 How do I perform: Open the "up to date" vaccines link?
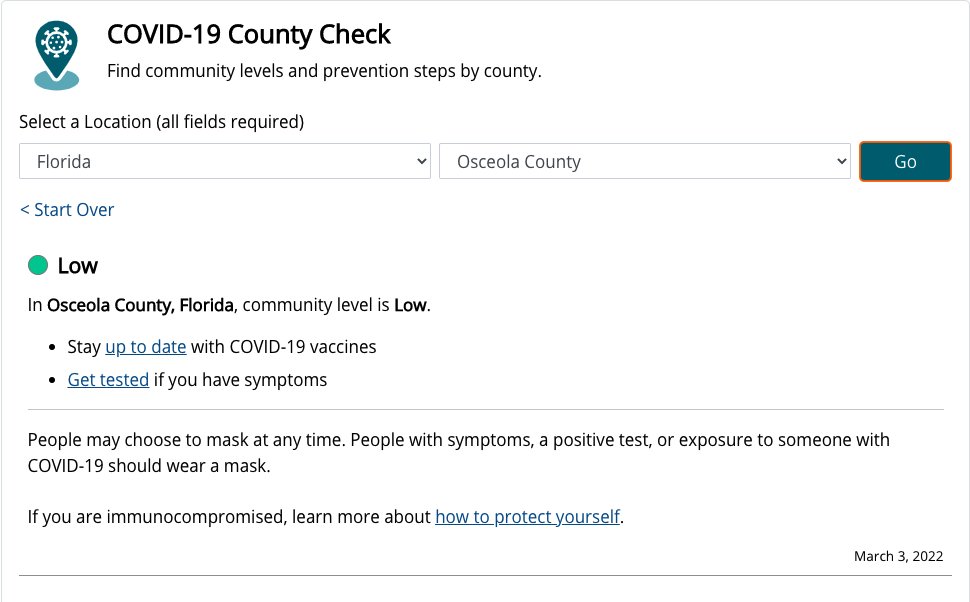tap(146, 347)
